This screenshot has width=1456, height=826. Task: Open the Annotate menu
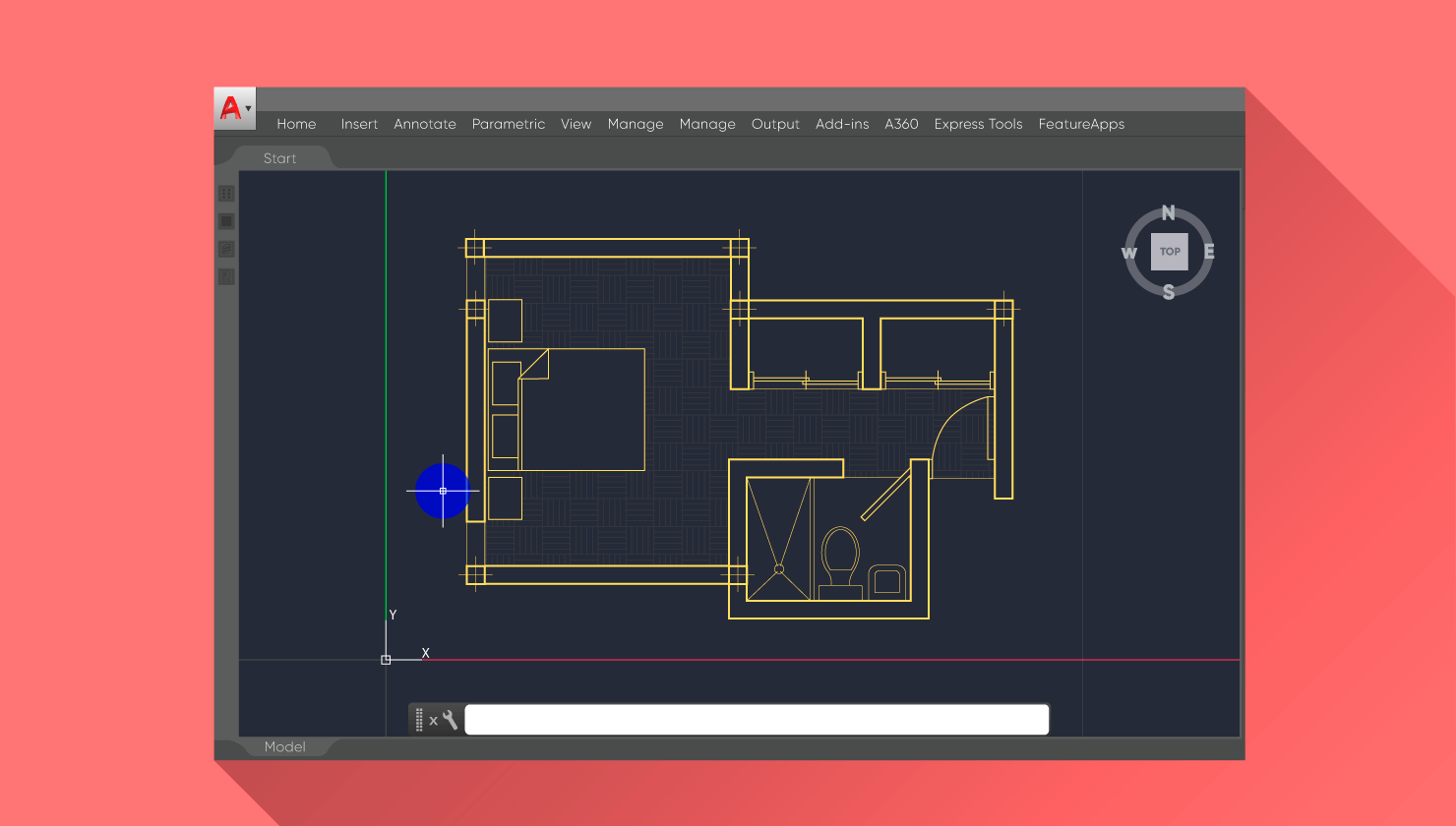pyautogui.click(x=425, y=124)
